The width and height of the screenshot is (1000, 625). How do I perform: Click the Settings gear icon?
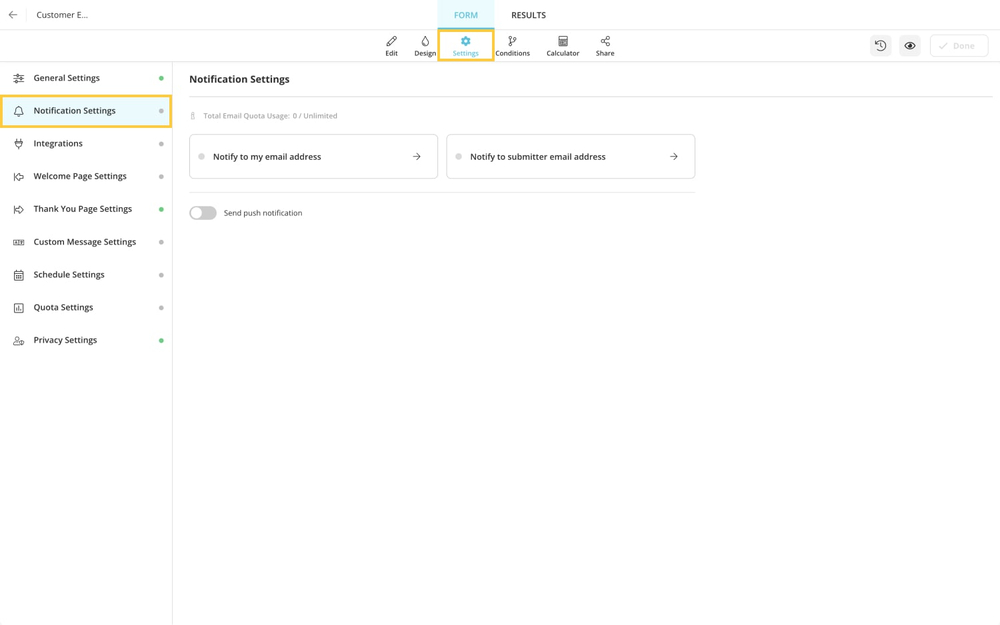tap(465, 42)
